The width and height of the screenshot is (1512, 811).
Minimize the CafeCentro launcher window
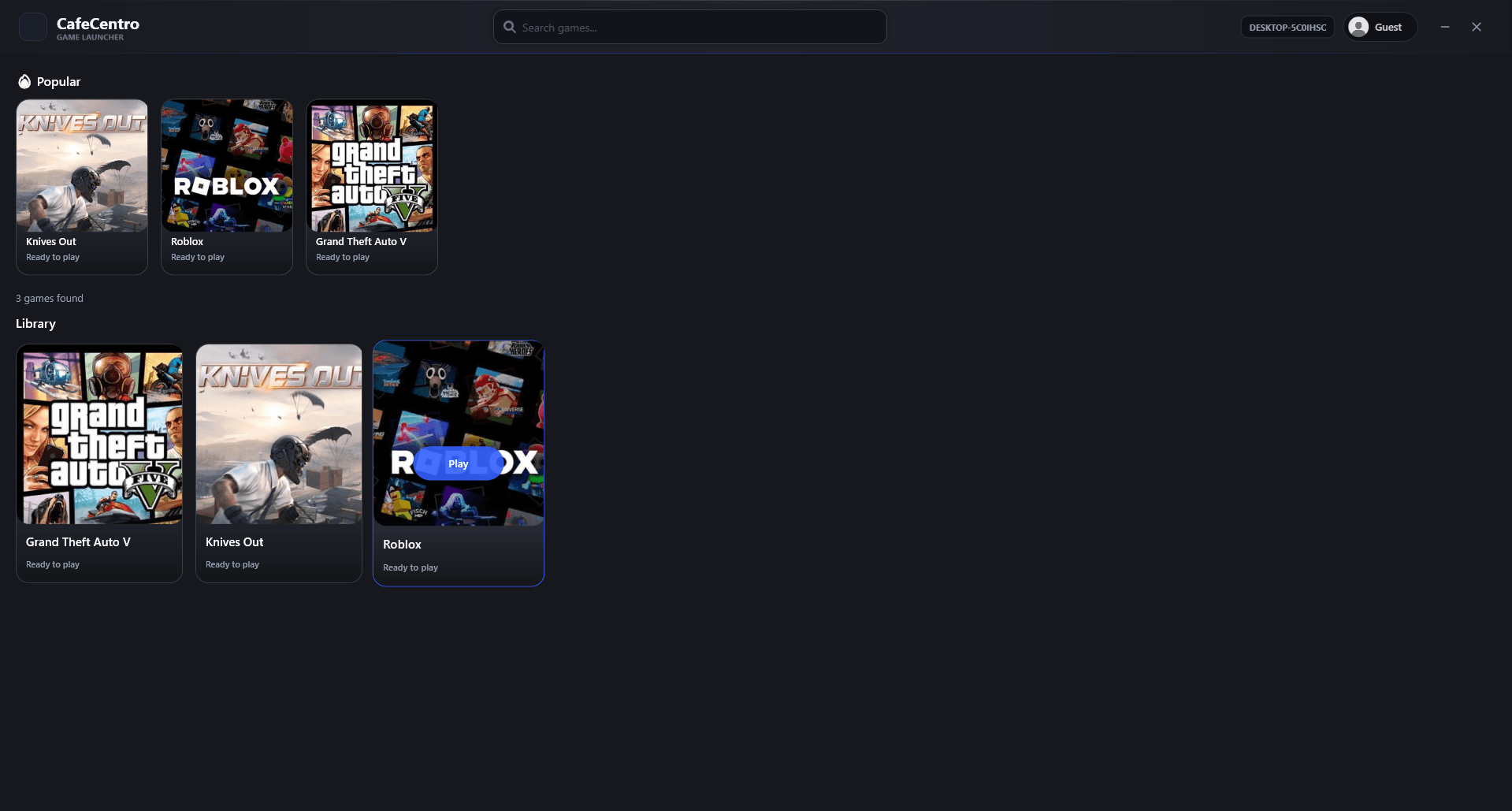pyautogui.click(x=1445, y=27)
